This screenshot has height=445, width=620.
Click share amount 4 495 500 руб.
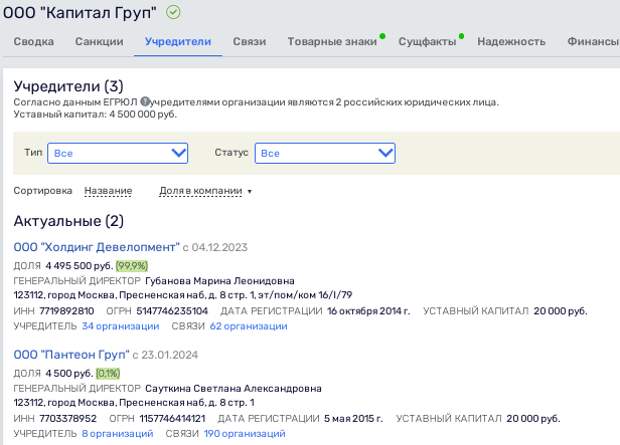[79, 265]
